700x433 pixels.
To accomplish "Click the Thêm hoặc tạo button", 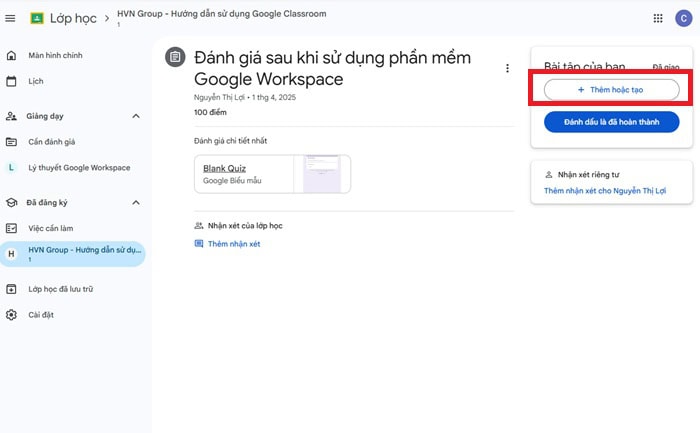I will [x=611, y=90].
